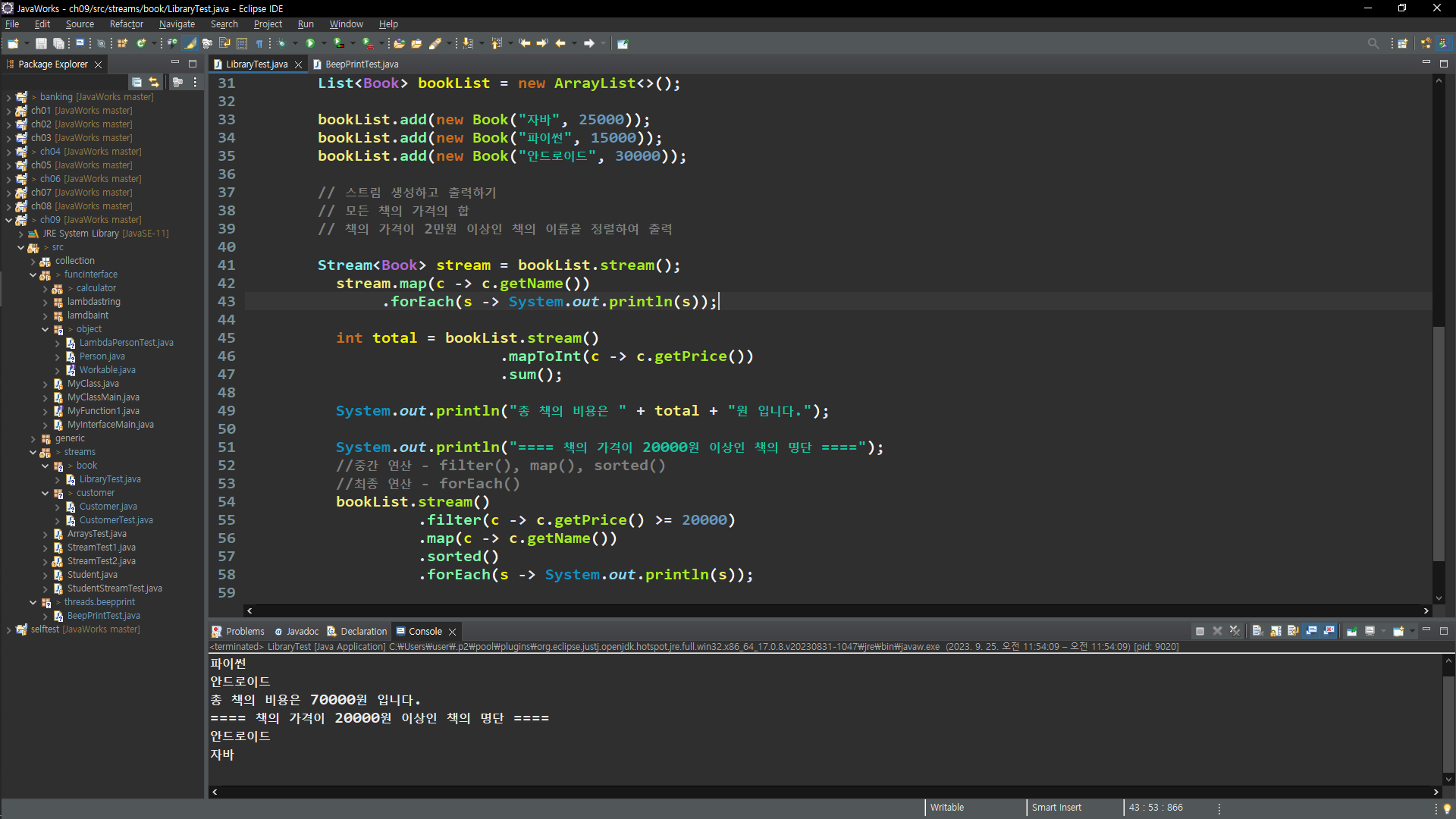Click the Clear Console icon
This screenshot has width=1456, height=819.
coord(1257,631)
